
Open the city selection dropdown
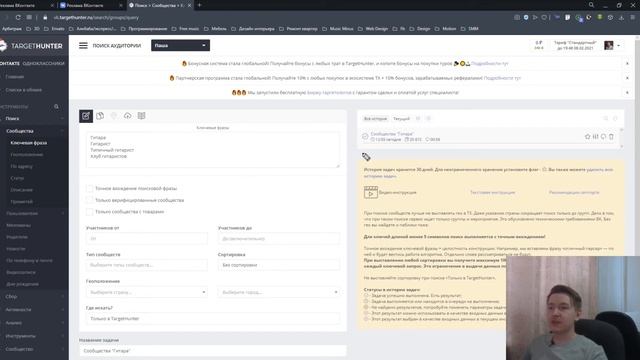(x=279, y=292)
